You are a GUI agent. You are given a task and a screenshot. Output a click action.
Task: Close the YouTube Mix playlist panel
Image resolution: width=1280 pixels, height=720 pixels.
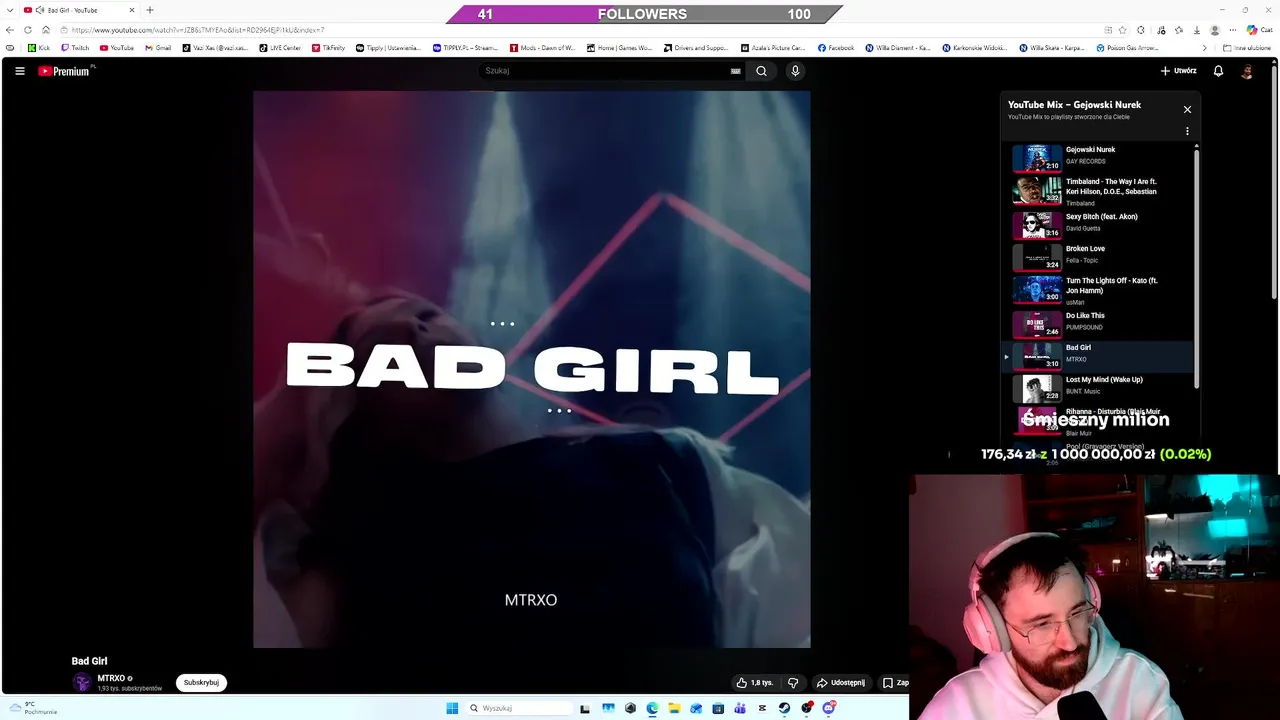point(1187,109)
